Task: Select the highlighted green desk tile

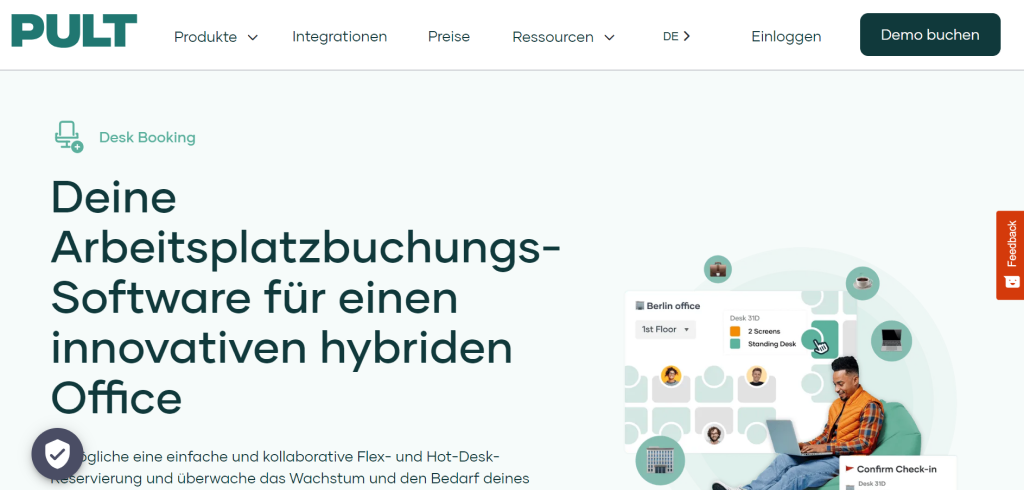Action: pos(824,339)
